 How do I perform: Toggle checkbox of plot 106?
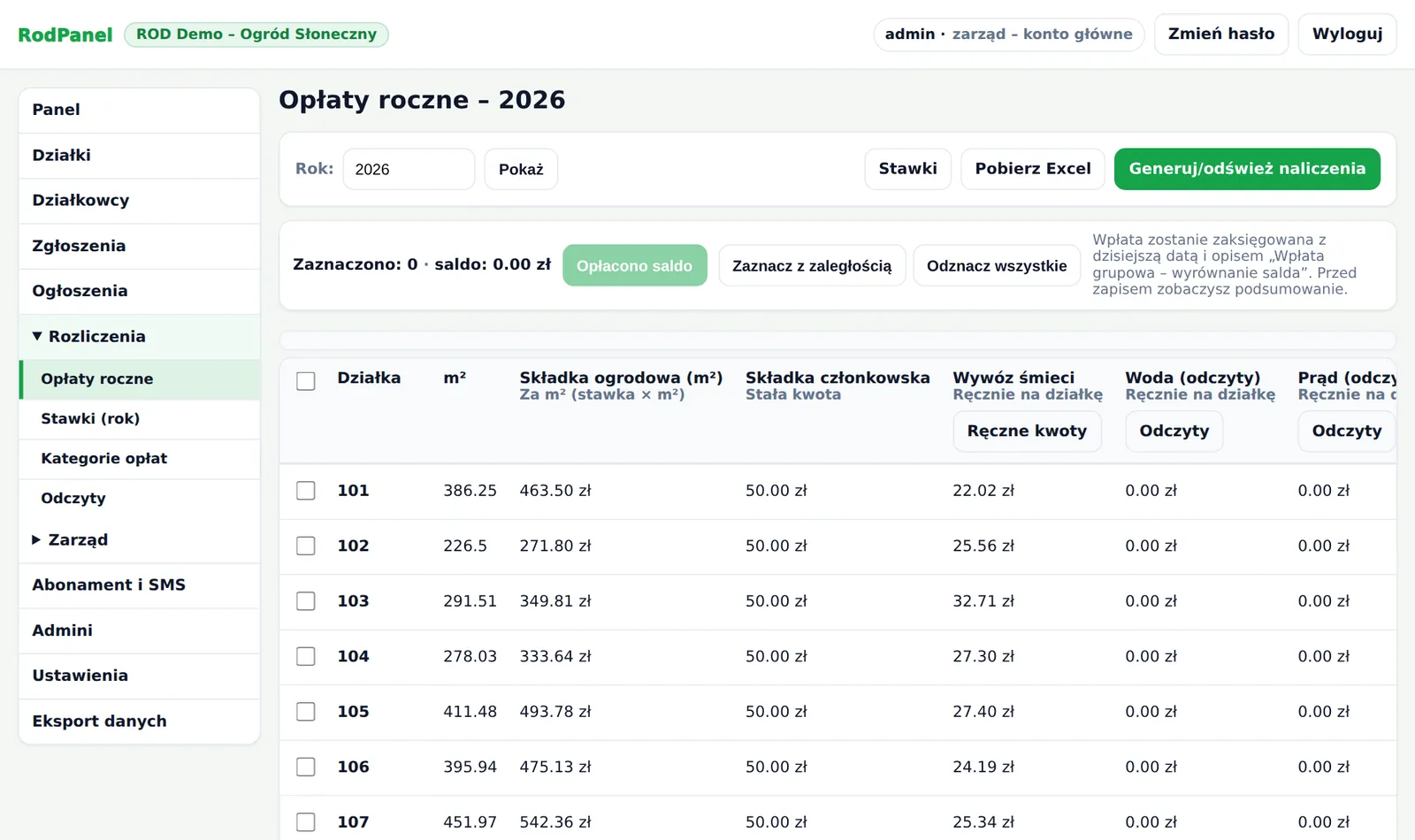306,767
